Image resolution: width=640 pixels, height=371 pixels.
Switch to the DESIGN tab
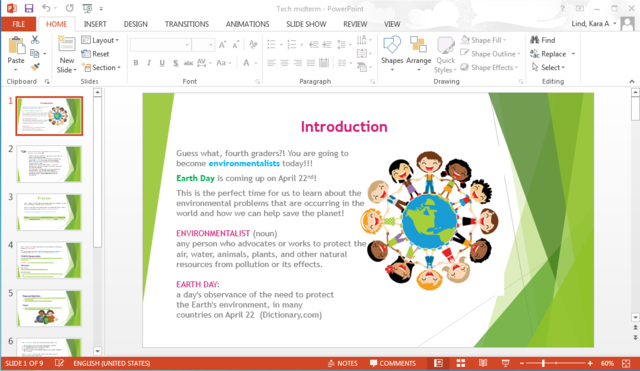136,24
